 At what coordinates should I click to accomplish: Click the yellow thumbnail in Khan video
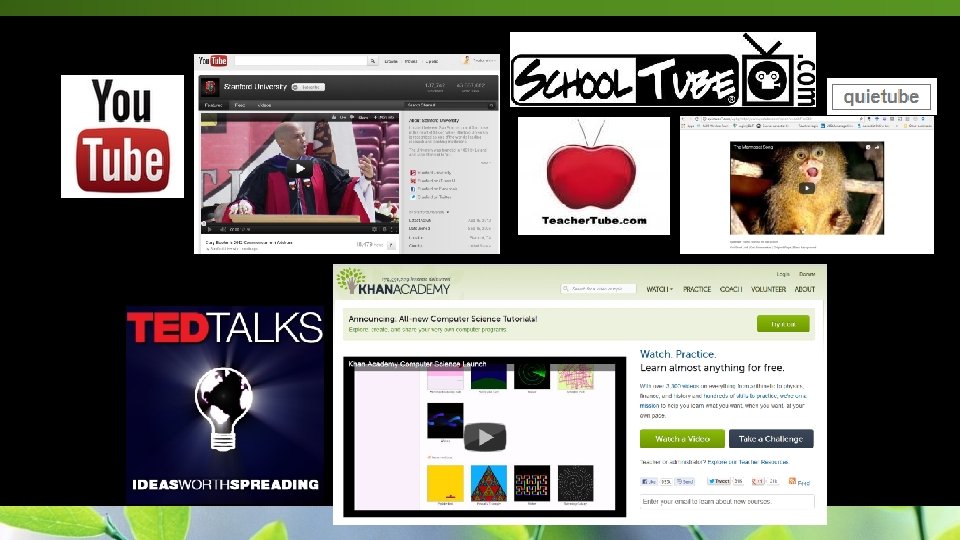pos(445,483)
